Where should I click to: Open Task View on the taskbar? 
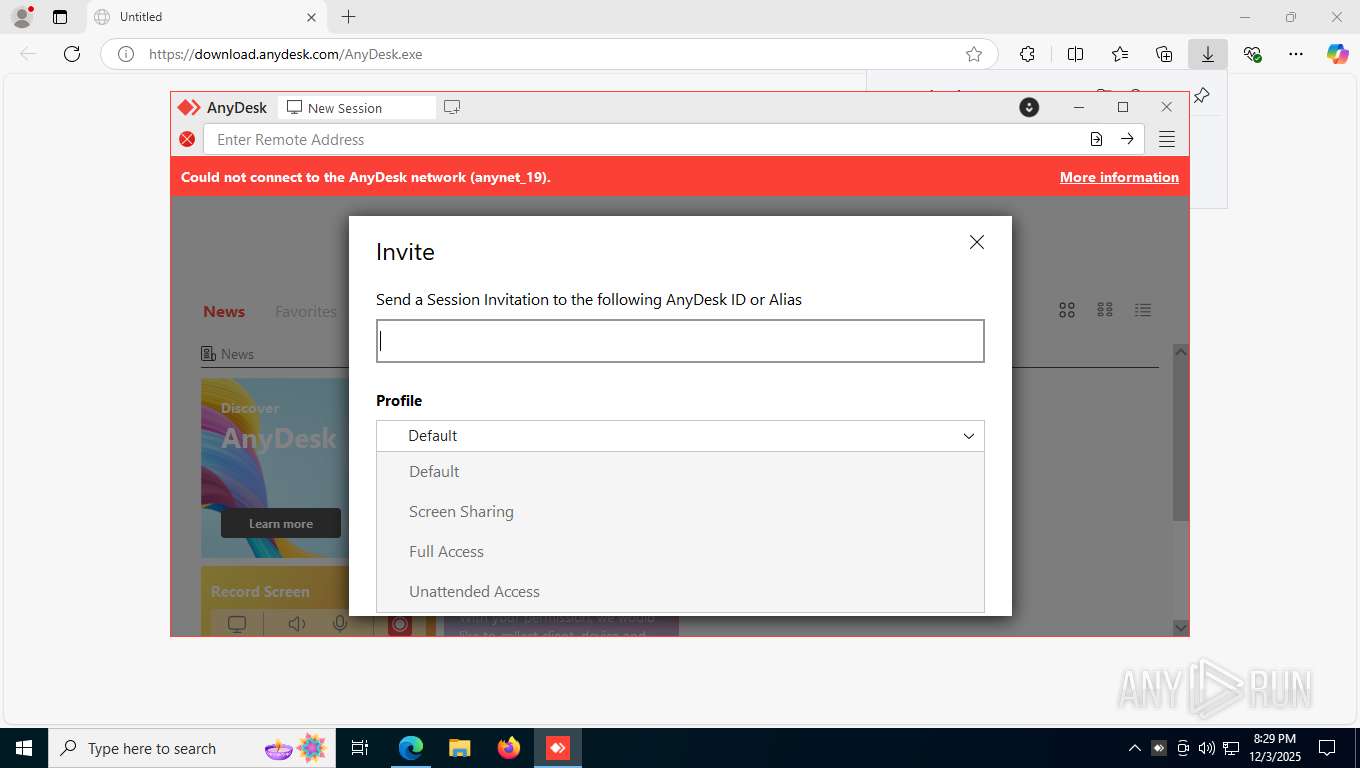(360, 748)
